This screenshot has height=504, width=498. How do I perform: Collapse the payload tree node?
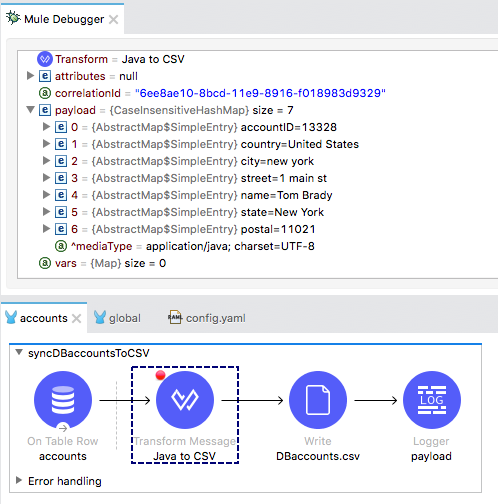tap(30, 110)
